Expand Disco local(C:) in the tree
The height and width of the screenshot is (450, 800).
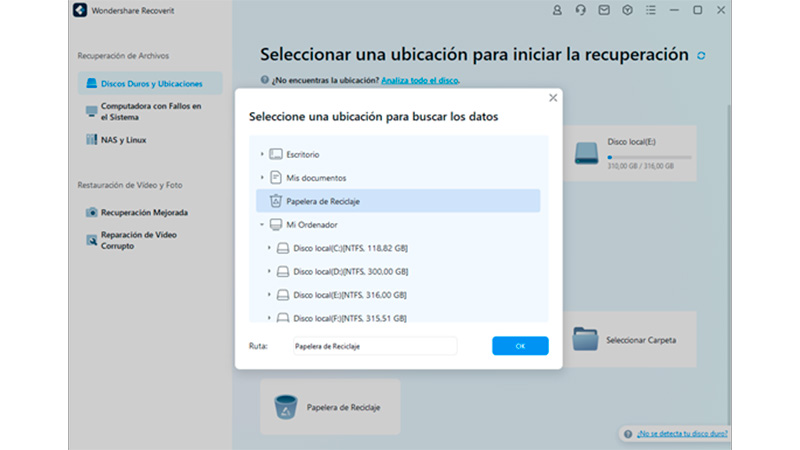tap(270, 247)
